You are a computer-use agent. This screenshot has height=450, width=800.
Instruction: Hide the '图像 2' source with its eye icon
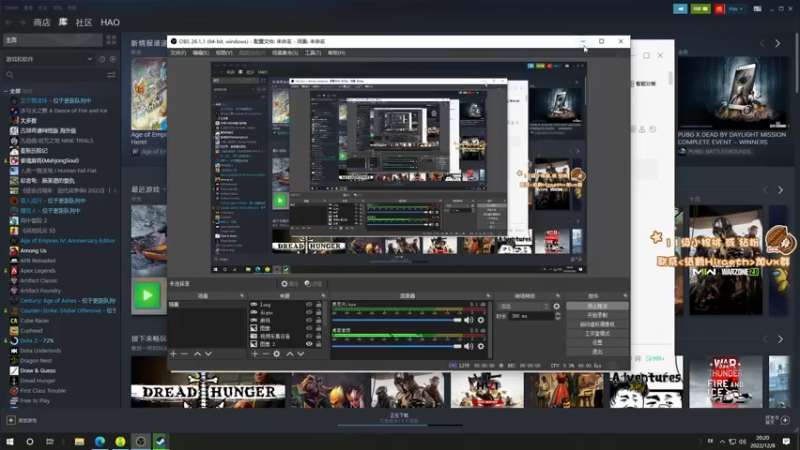pyautogui.click(x=309, y=344)
